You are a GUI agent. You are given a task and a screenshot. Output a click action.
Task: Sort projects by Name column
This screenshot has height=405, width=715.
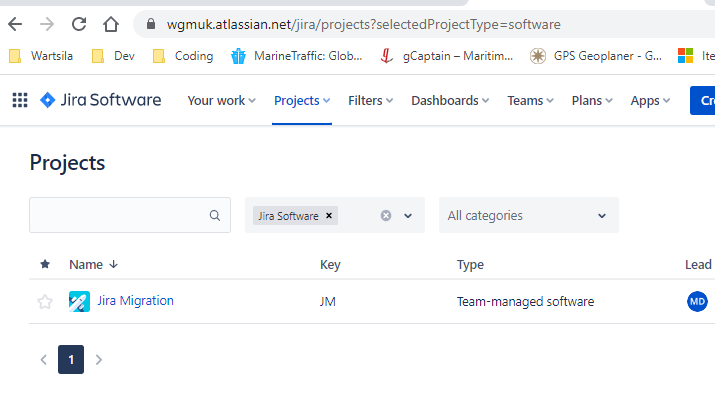[x=93, y=265]
